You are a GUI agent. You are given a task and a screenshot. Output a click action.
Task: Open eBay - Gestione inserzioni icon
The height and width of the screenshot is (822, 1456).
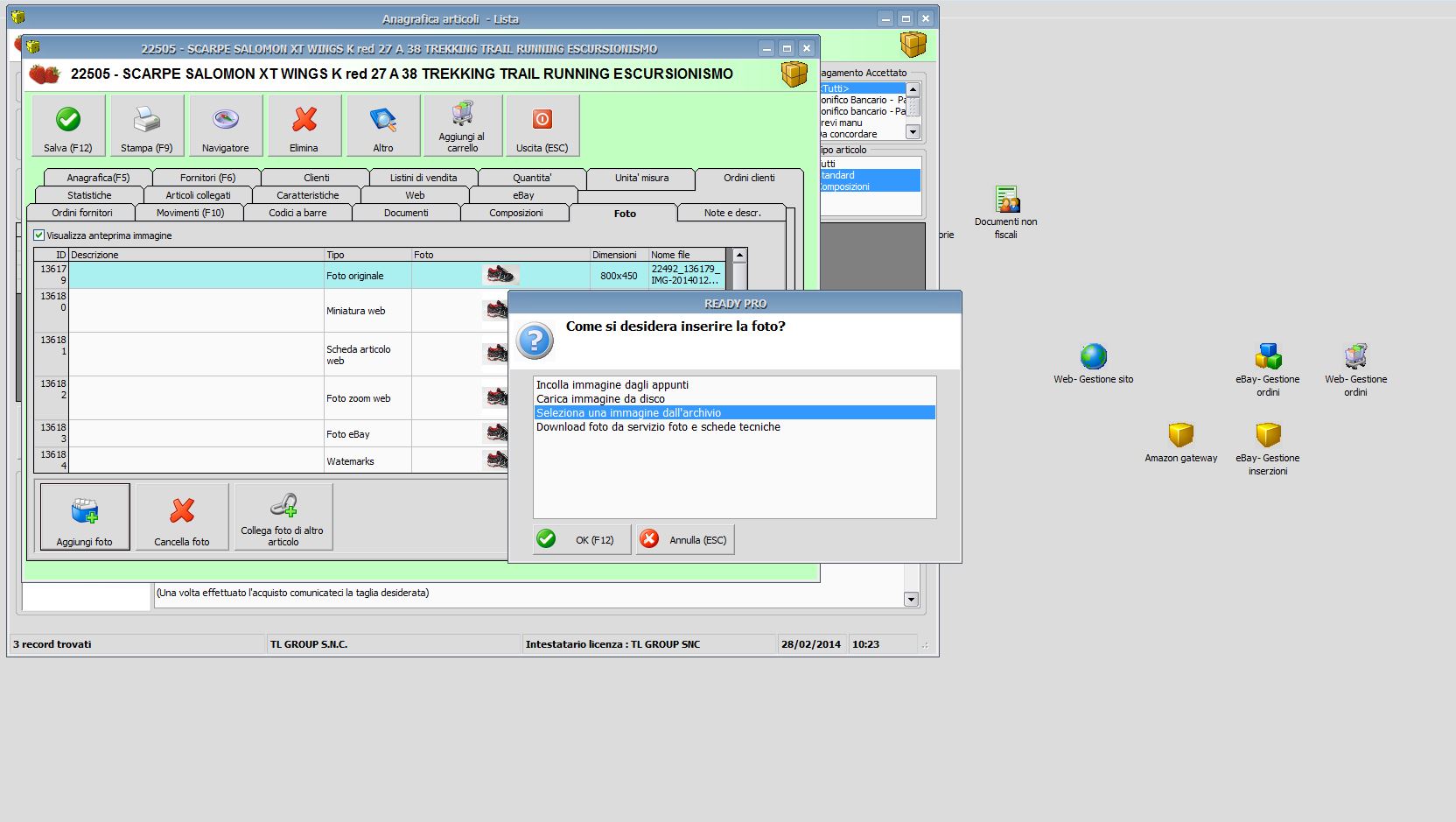[x=1268, y=435]
